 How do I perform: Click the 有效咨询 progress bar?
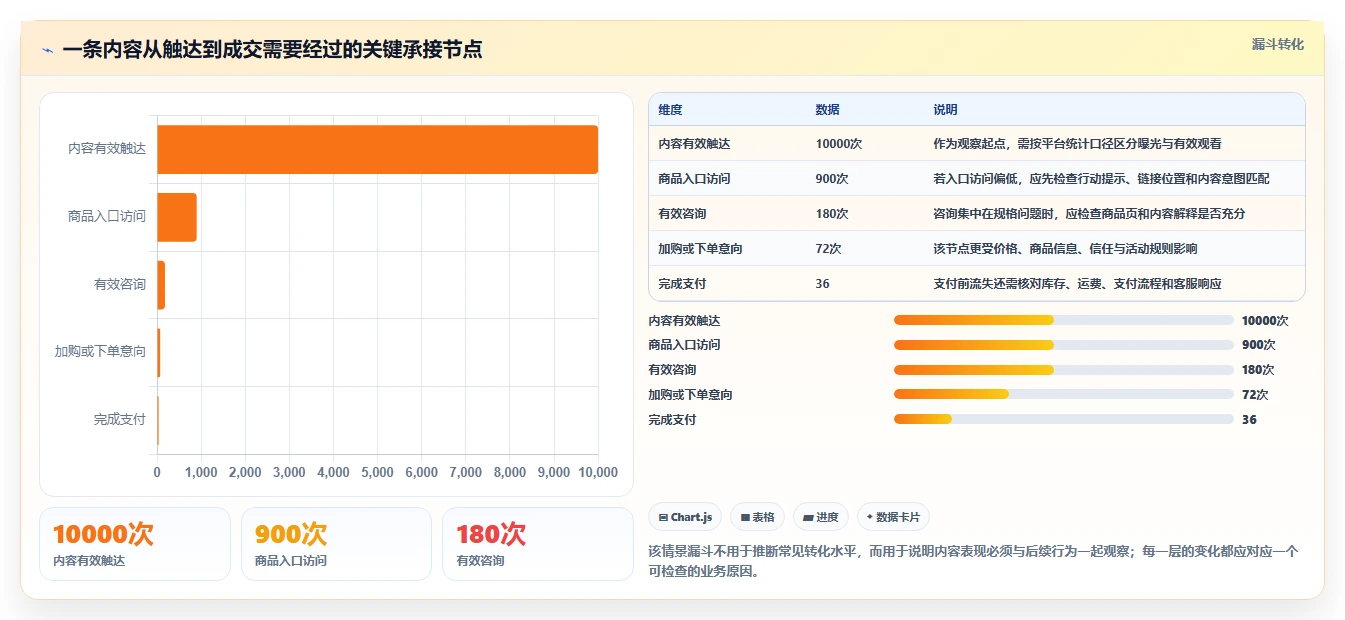click(1063, 369)
